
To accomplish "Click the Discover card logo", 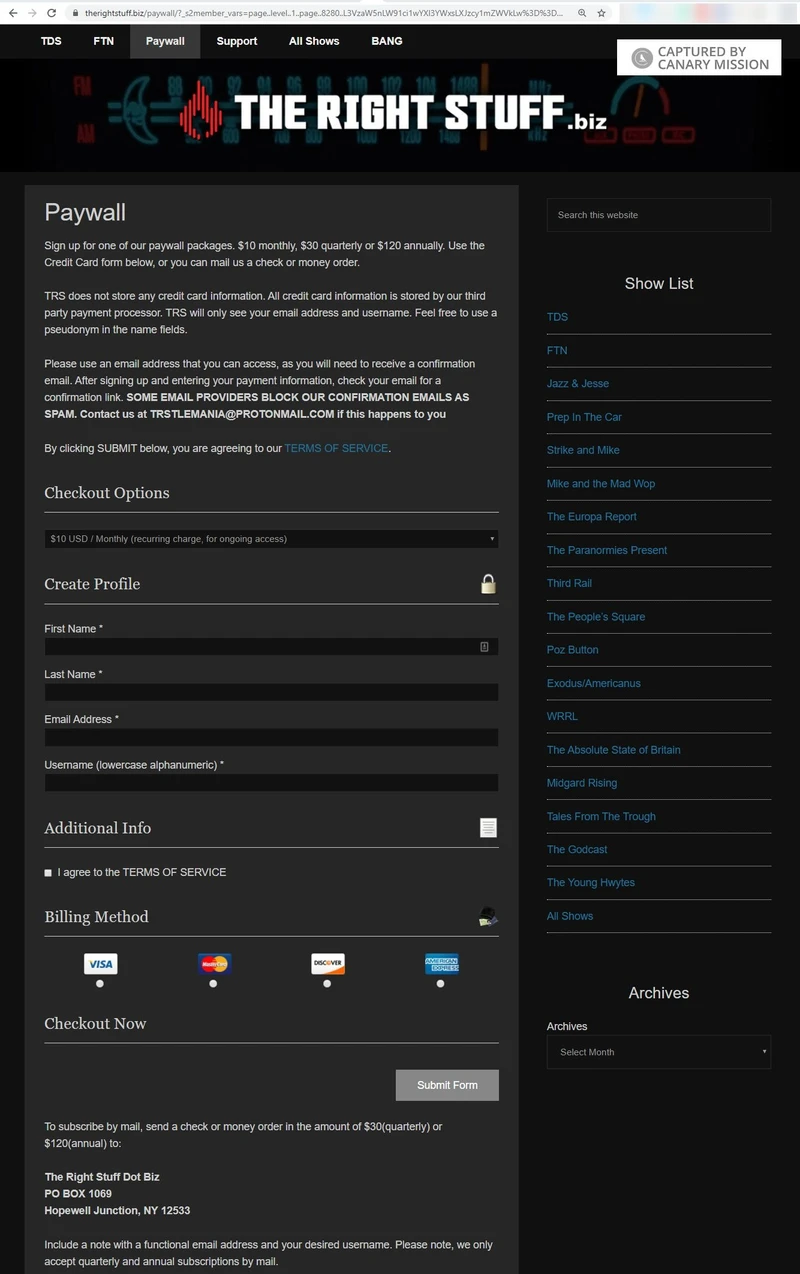I will tap(327, 964).
